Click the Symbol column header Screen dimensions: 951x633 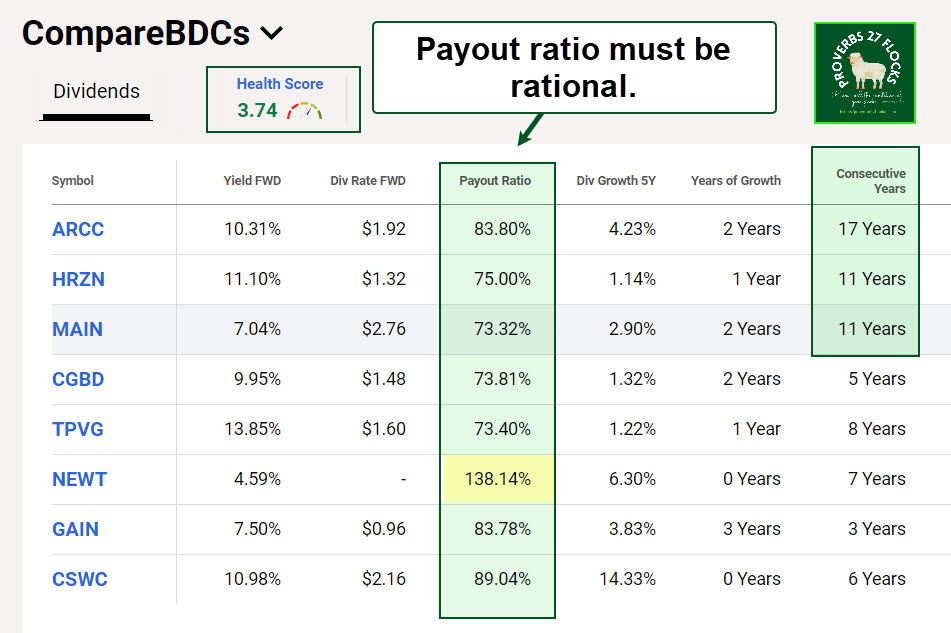[73, 181]
